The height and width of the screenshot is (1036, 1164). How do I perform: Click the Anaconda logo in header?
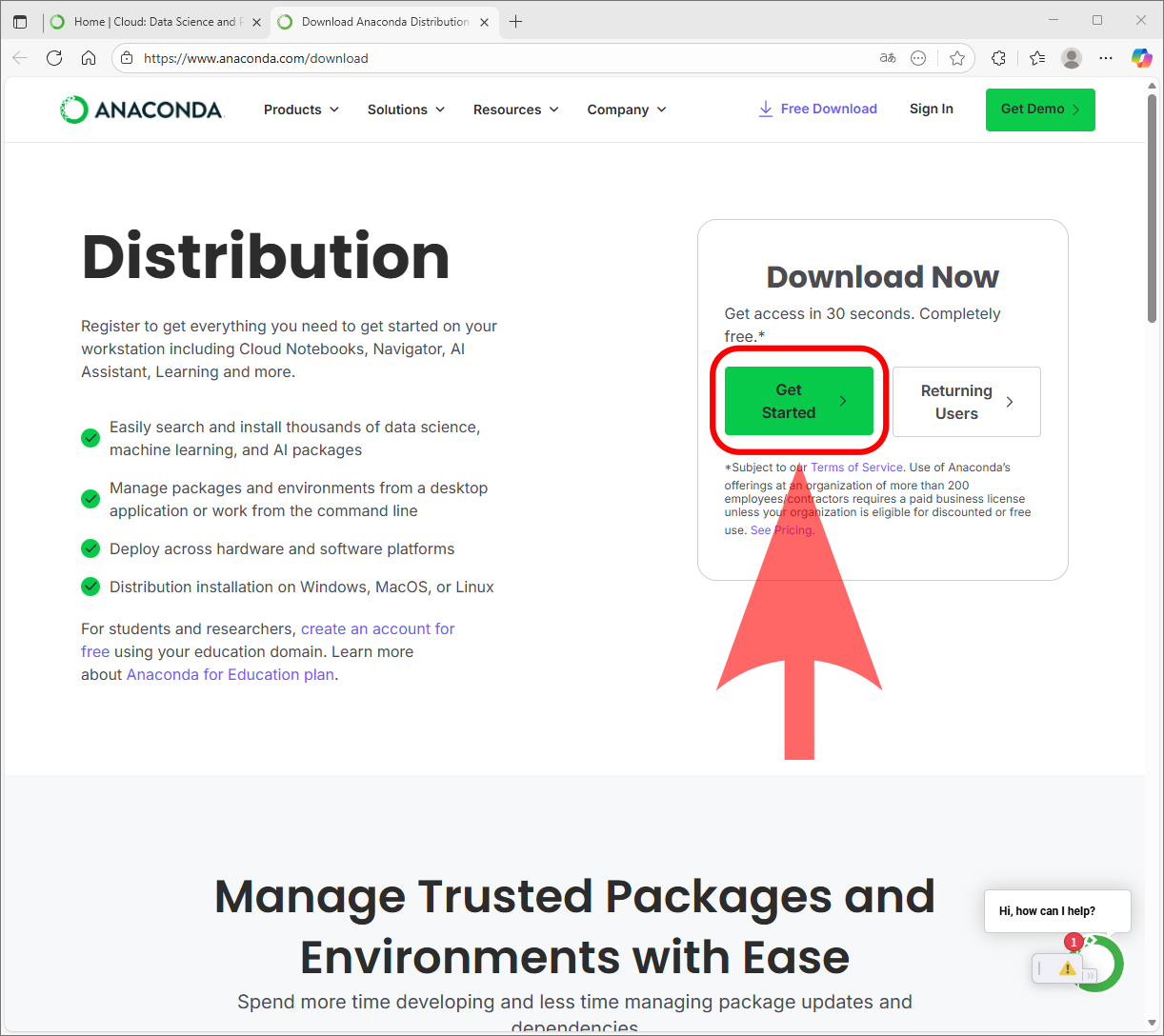(141, 110)
